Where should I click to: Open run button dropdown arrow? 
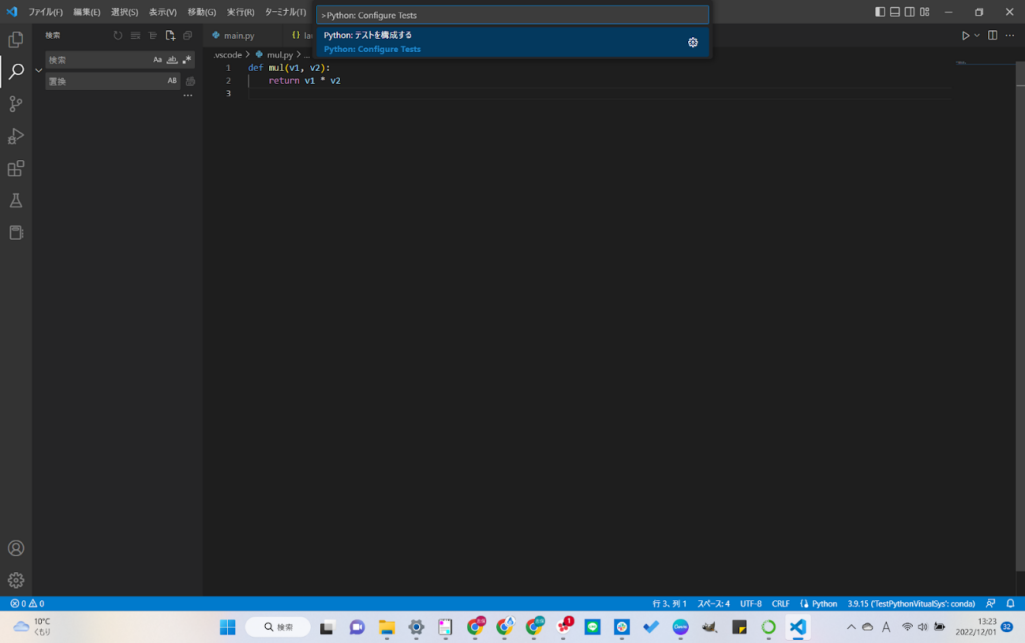point(977,35)
